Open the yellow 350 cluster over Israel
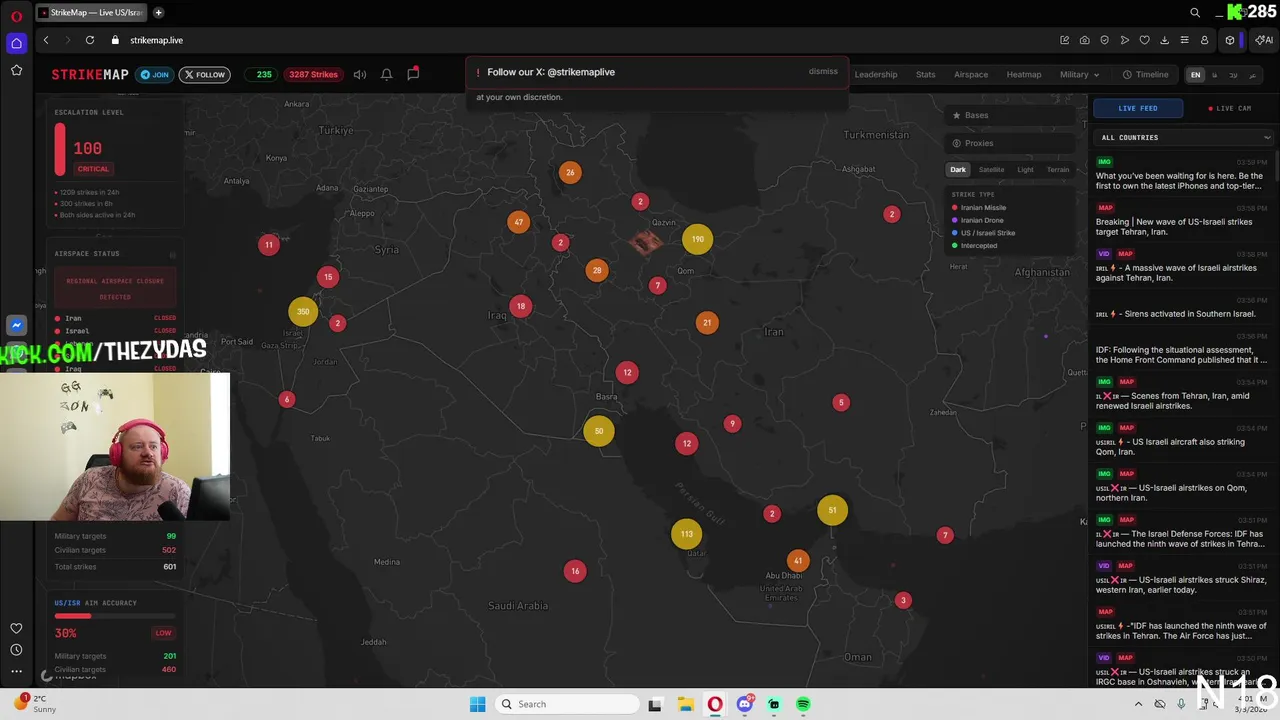 (303, 311)
